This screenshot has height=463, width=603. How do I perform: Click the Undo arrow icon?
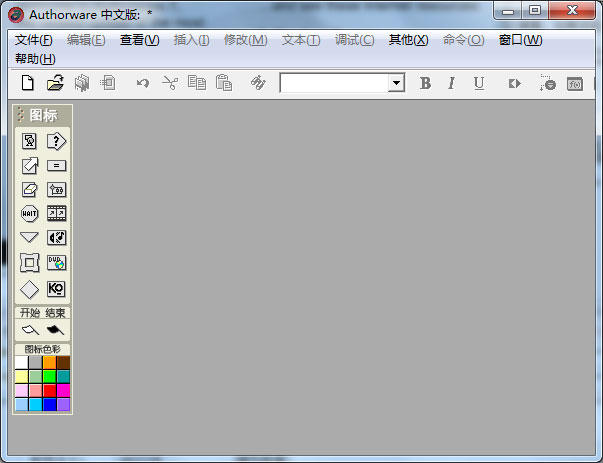(143, 83)
